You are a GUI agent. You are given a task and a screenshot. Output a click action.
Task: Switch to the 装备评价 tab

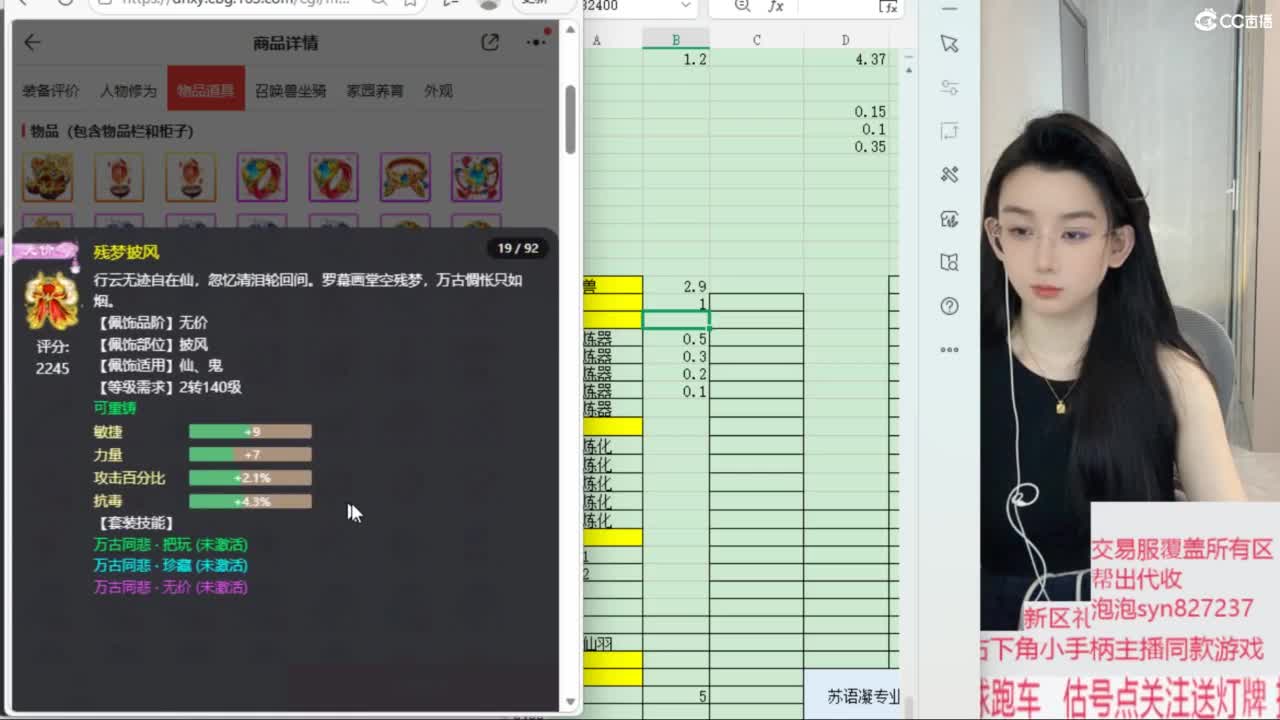(x=51, y=90)
